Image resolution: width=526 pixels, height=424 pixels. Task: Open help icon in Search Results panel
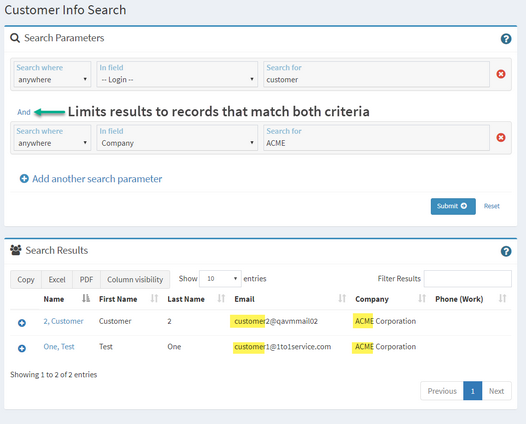tap(506, 251)
